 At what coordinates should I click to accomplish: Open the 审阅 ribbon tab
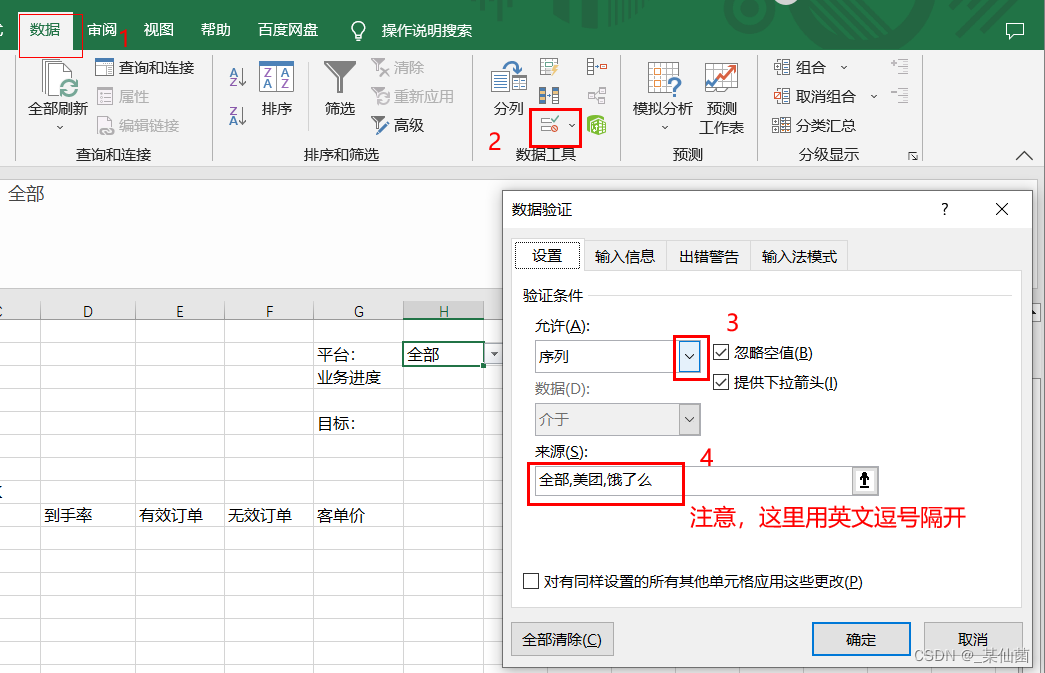(102, 30)
